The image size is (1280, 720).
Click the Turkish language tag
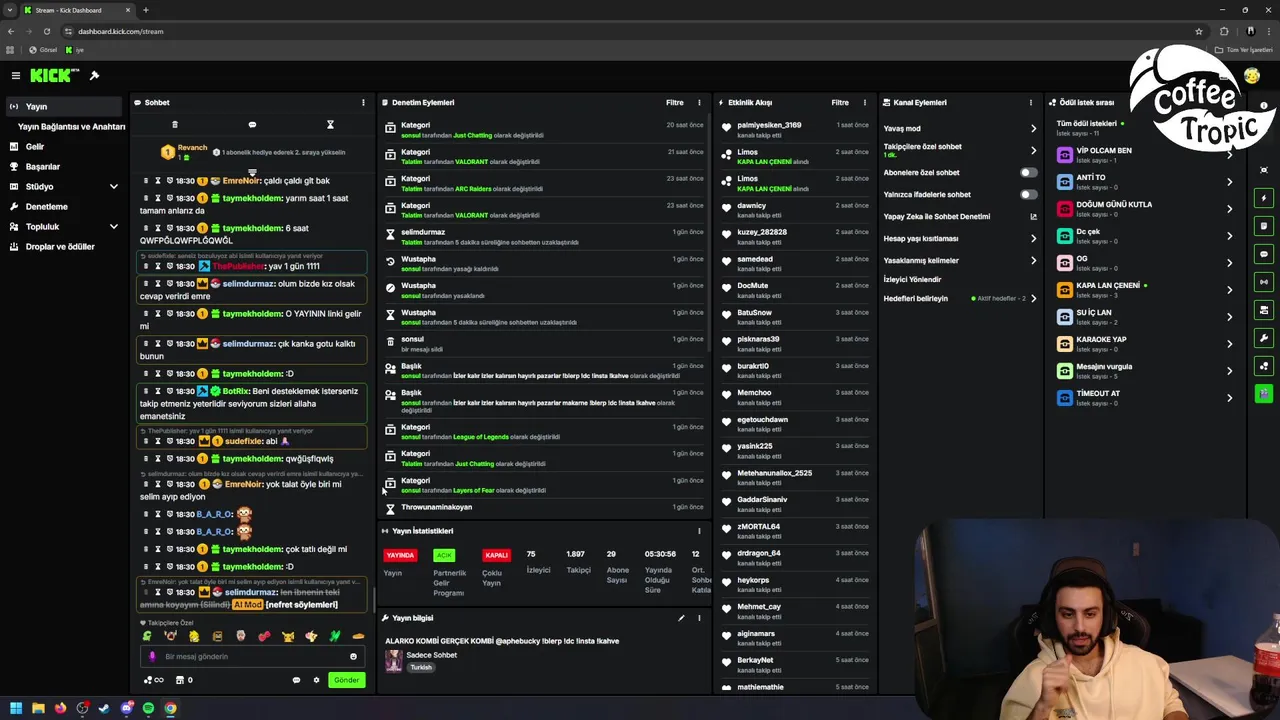point(421,667)
